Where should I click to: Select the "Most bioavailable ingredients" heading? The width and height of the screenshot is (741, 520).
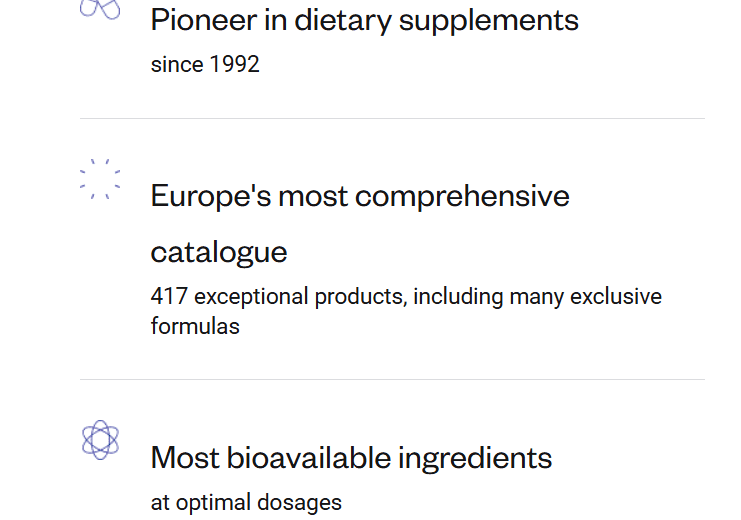(x=351, y=458)
